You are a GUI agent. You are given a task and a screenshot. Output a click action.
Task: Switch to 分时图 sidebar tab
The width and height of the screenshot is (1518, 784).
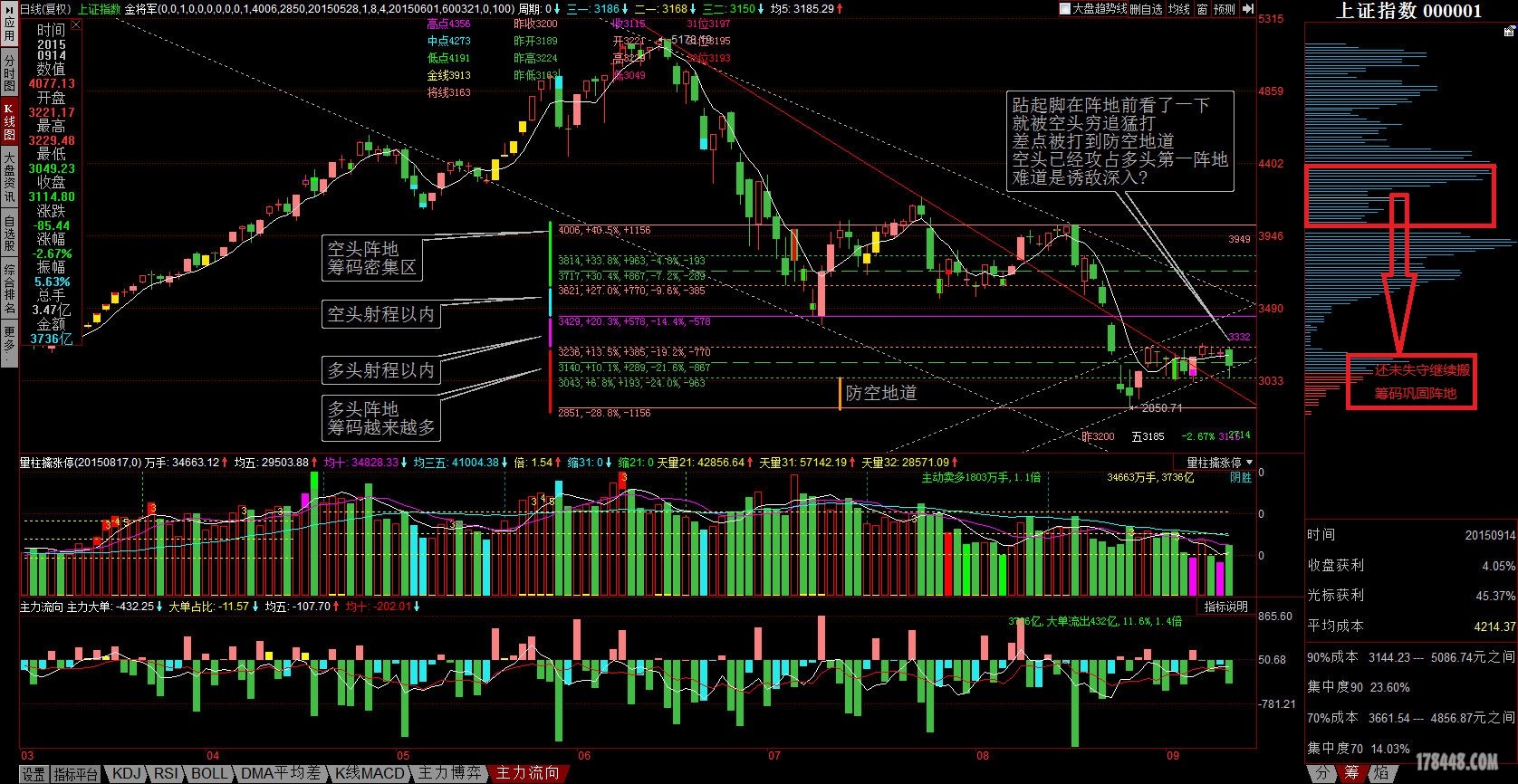click(9, 72)
